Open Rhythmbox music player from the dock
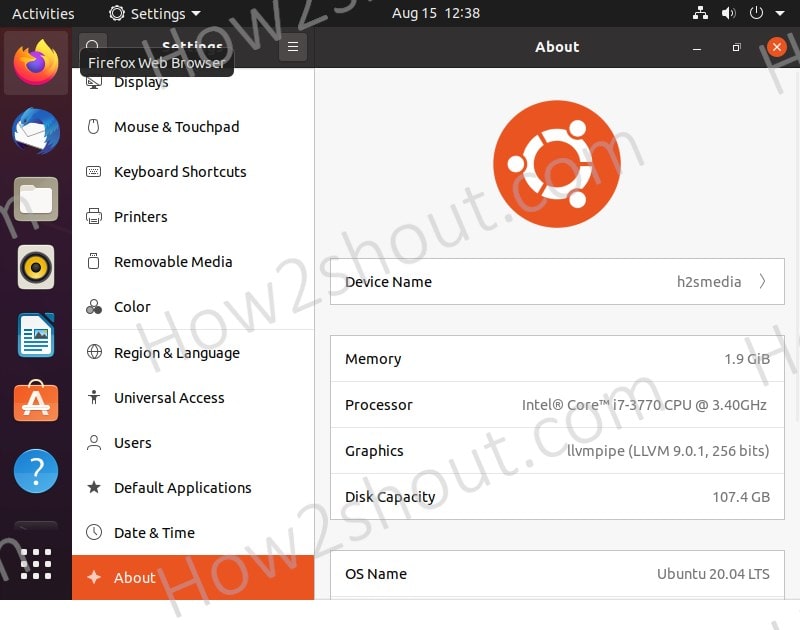800x630 pixels. (36, 267)
